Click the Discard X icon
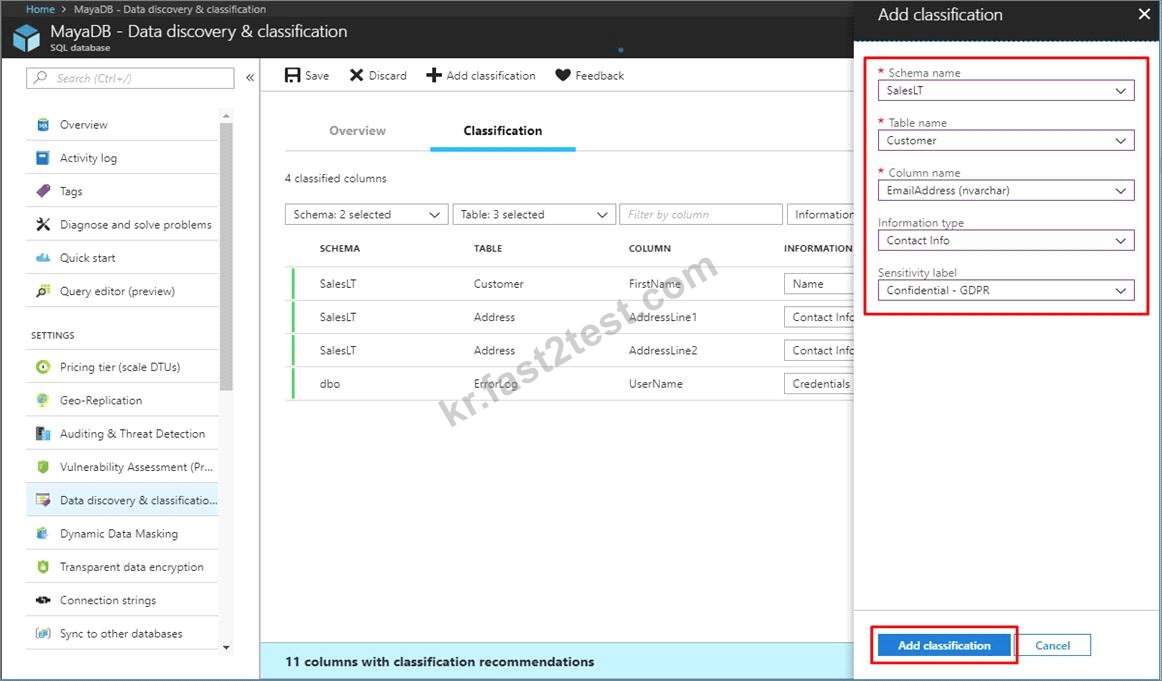The height and width of the screenshot is (681, 1162). (356, 76)
